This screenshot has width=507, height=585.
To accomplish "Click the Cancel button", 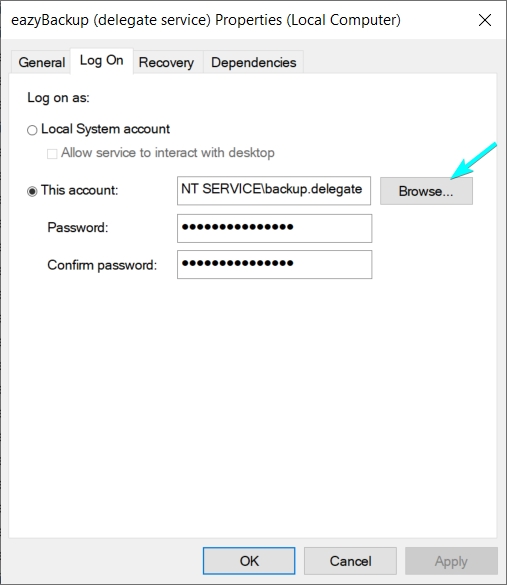I will point(350,561).
